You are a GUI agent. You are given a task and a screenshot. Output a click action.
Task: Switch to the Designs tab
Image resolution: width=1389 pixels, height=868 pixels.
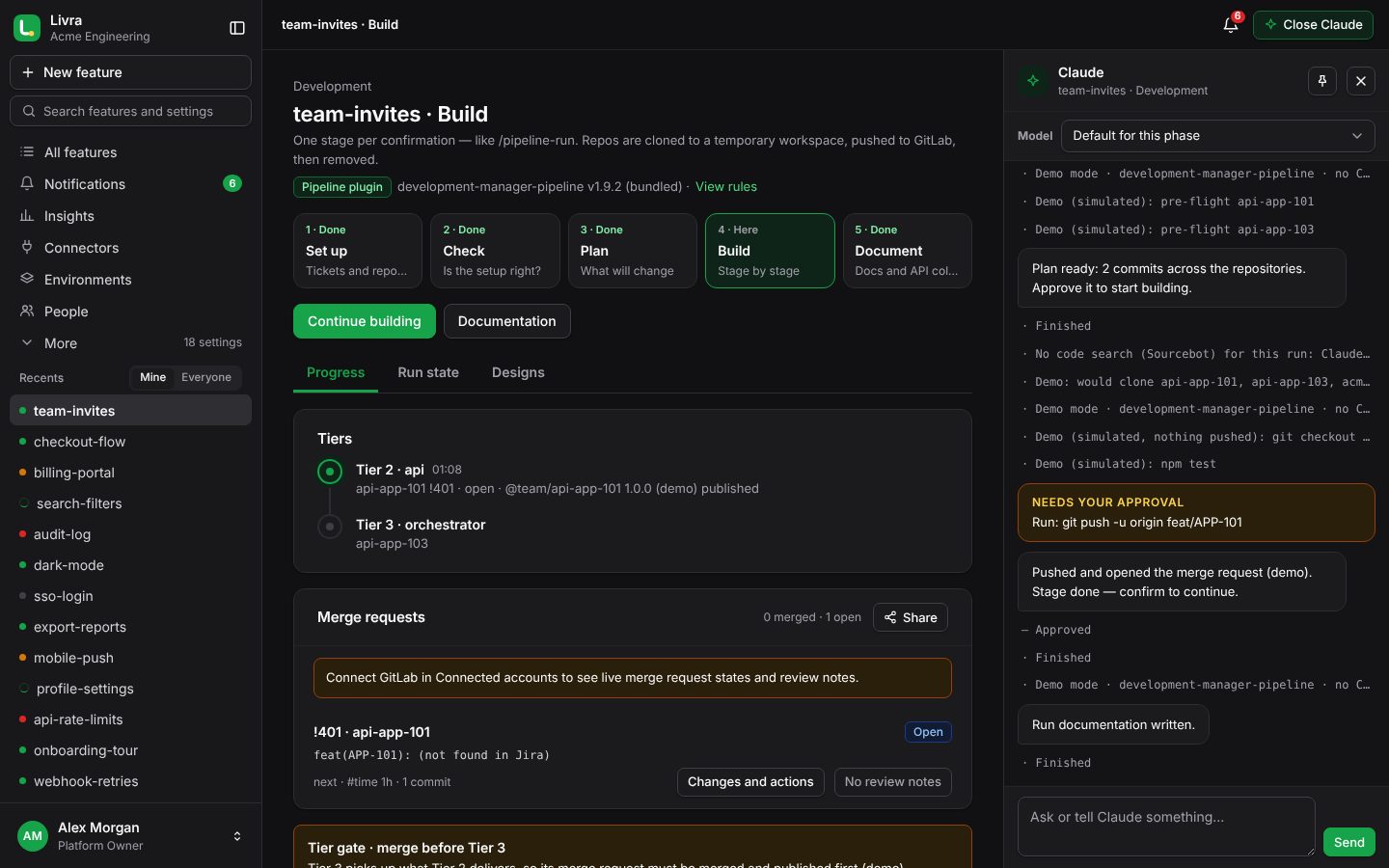pyautogui.click(x=518, y=372)
